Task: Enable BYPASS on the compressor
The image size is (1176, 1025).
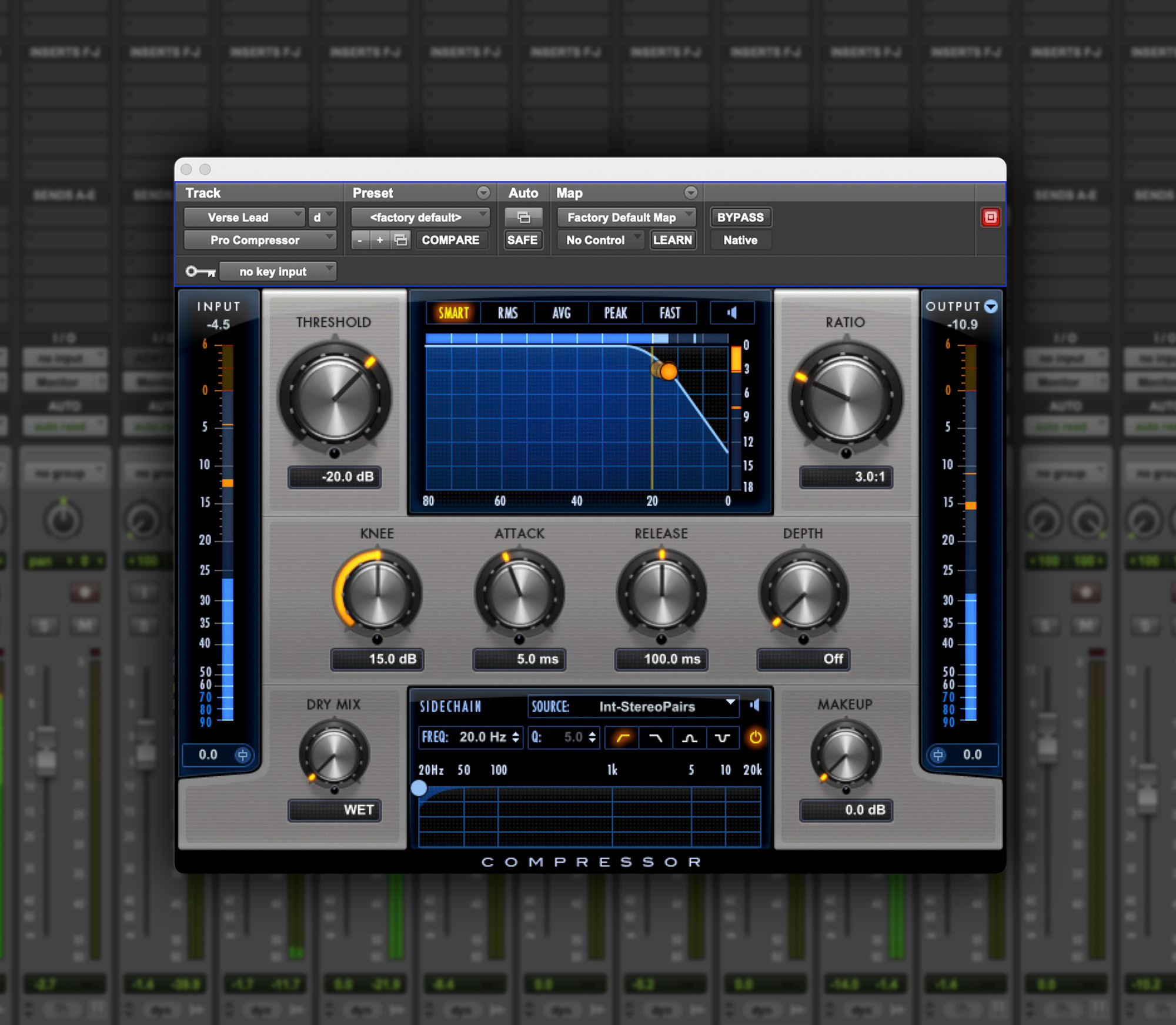Action: [740, 217]
